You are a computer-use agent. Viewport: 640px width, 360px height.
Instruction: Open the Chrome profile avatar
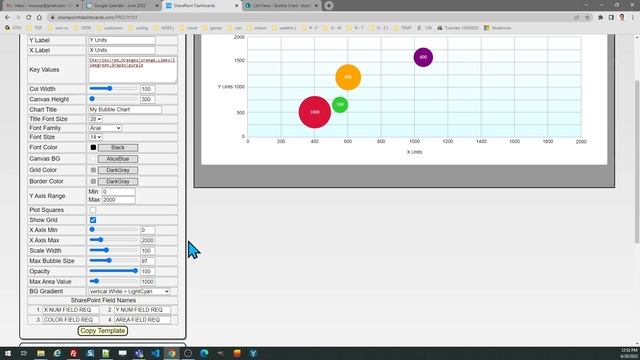(622, 18)
